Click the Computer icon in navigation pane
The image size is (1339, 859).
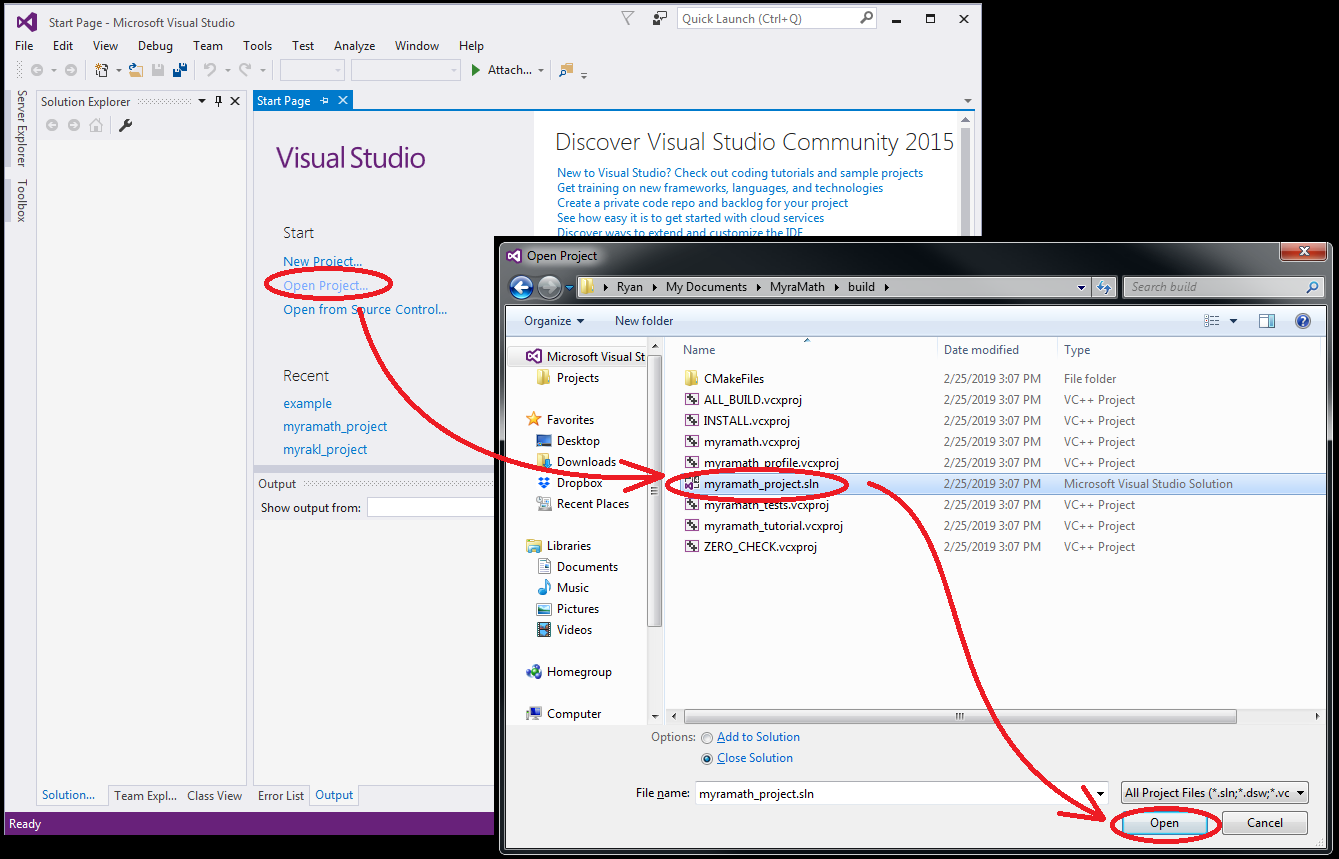533,714
